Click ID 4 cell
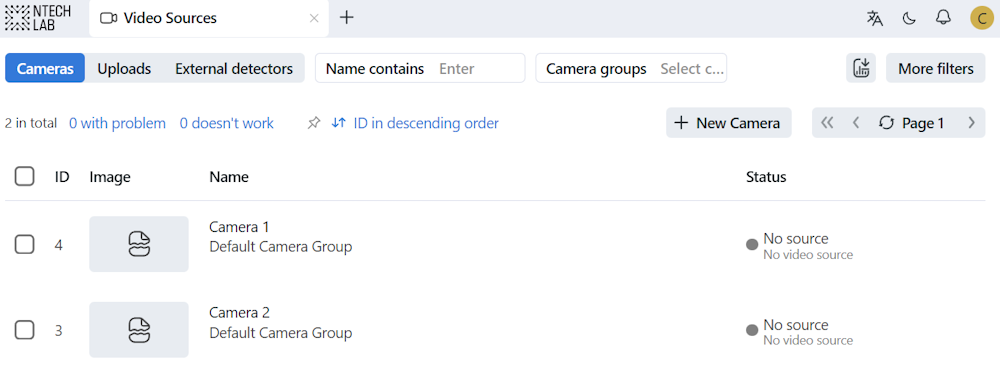1000x370 pixels. pyautogui.click(x=59, y=245)
